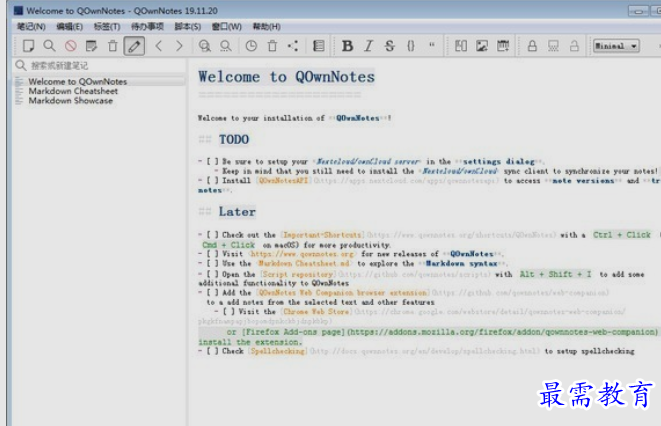Viewport: 661px width, 426px height.
Task: Click the share note icon
Action: pos(293,46)
